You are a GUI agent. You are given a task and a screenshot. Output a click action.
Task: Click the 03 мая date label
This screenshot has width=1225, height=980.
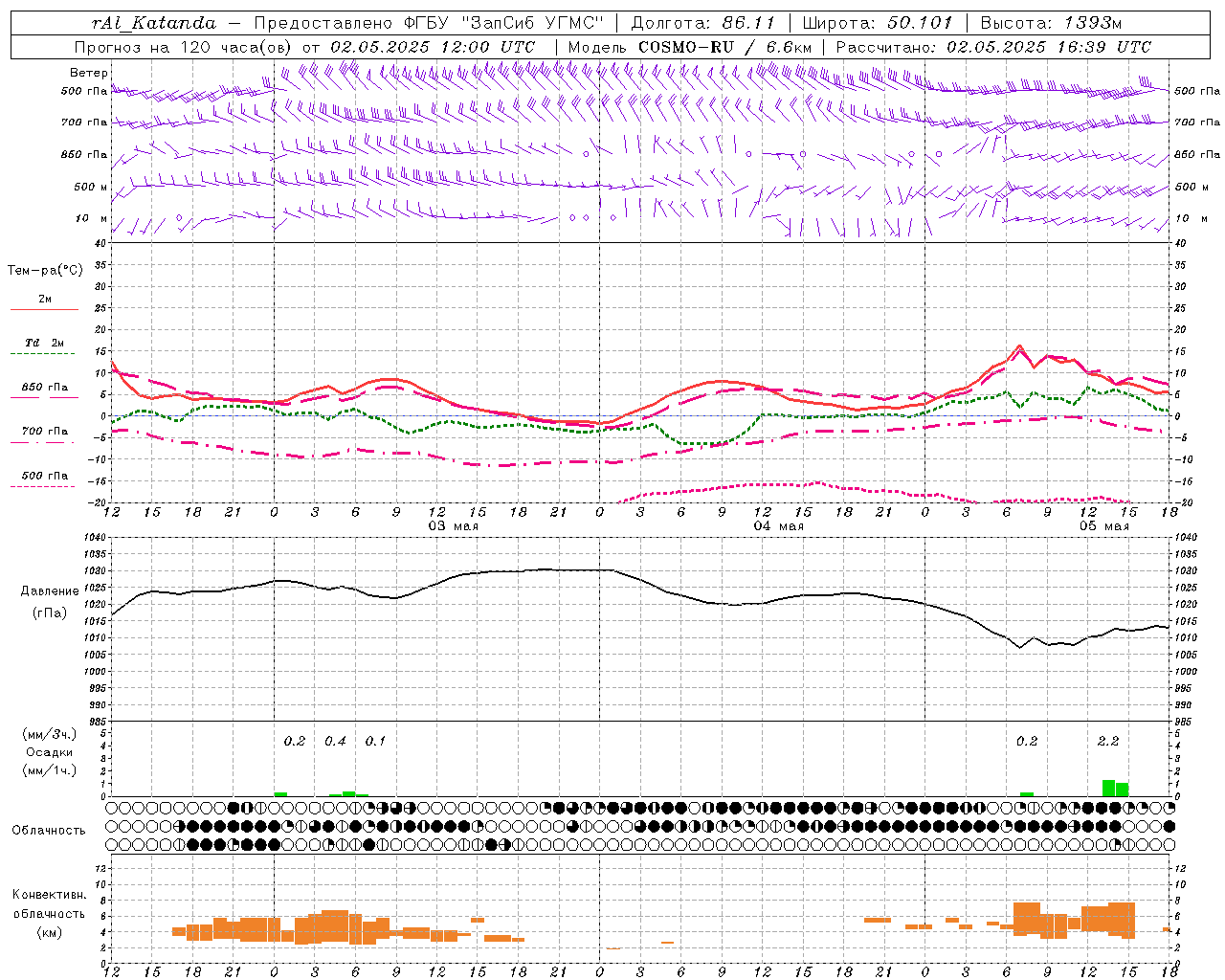click(454, 526)
